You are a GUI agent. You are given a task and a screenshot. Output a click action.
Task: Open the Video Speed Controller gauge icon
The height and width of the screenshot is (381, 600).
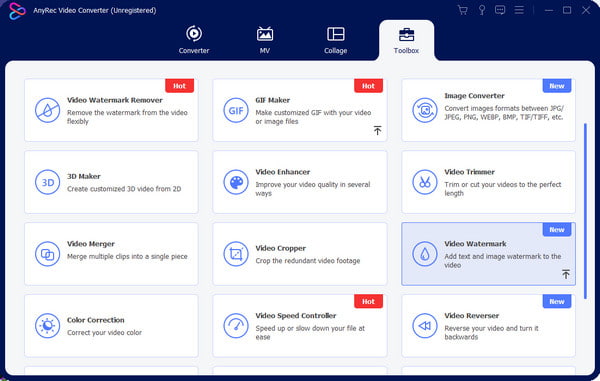[236, 326]
